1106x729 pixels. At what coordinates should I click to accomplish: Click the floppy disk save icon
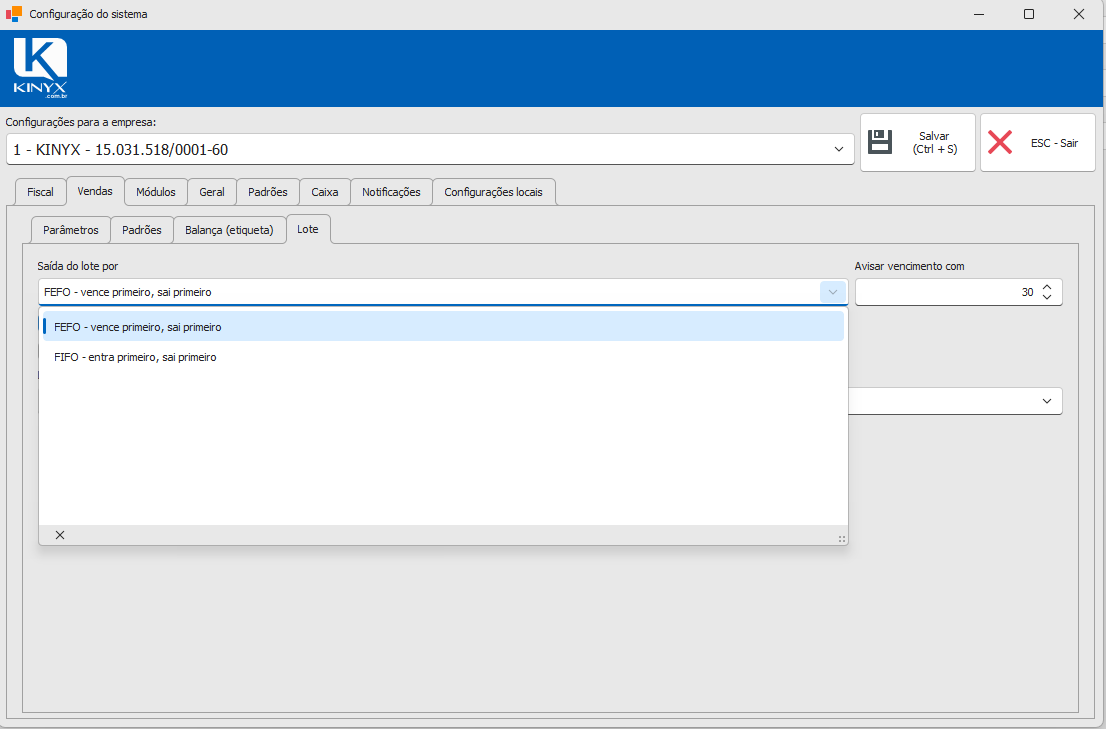(880, 142)
